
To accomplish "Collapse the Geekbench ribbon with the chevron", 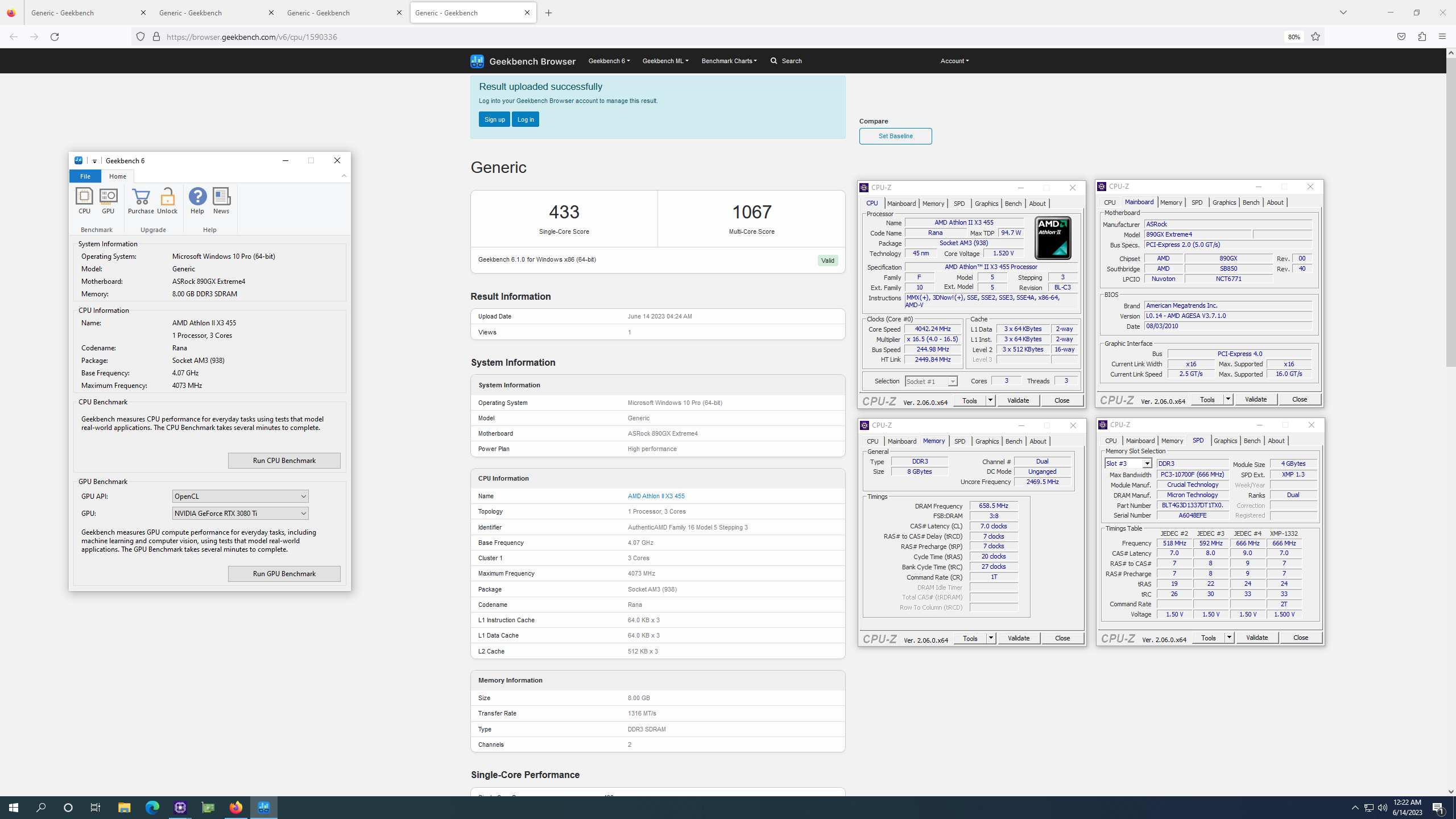I will point(344,176).
